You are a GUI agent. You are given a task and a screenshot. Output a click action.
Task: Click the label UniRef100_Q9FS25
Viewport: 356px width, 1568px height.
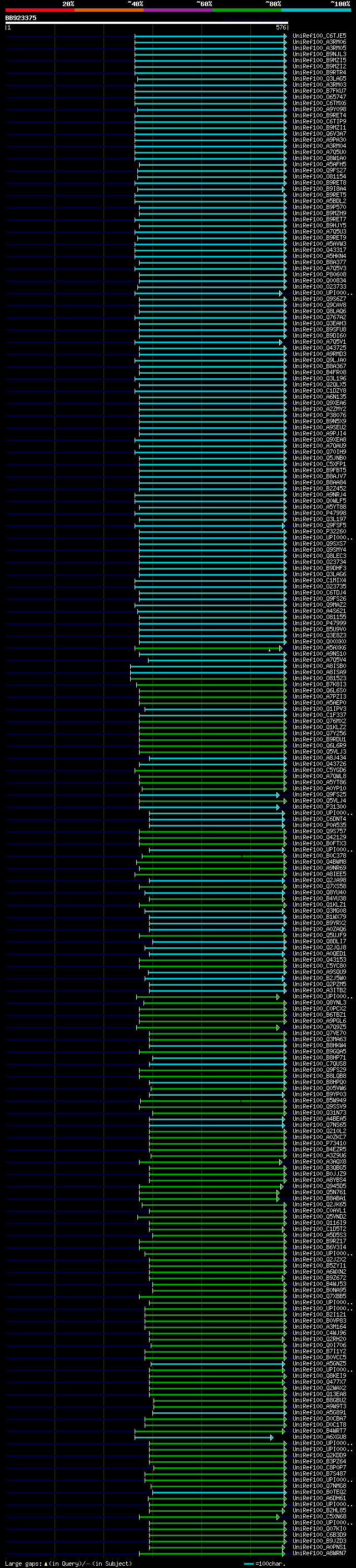click(x=319, y=794)
